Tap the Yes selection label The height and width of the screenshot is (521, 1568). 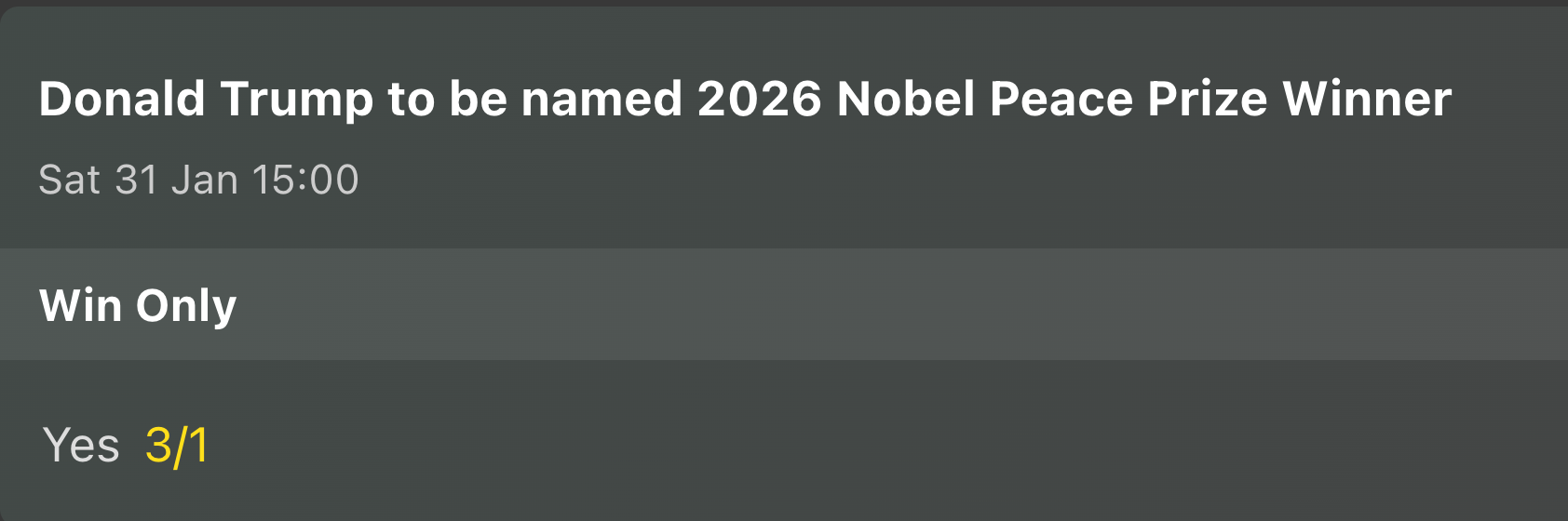click(81, 445)
